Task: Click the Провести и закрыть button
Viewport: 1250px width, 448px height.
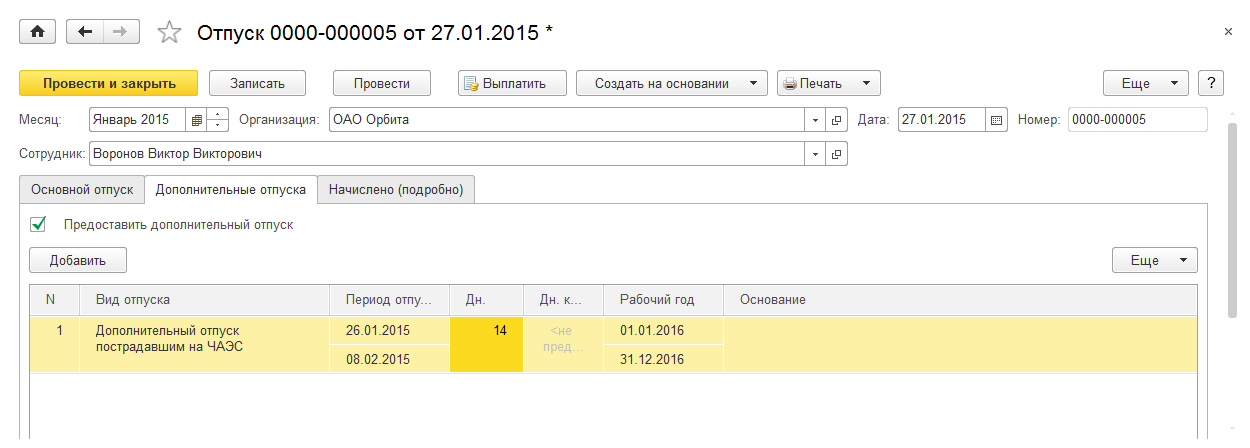Action: click(109, 83)
